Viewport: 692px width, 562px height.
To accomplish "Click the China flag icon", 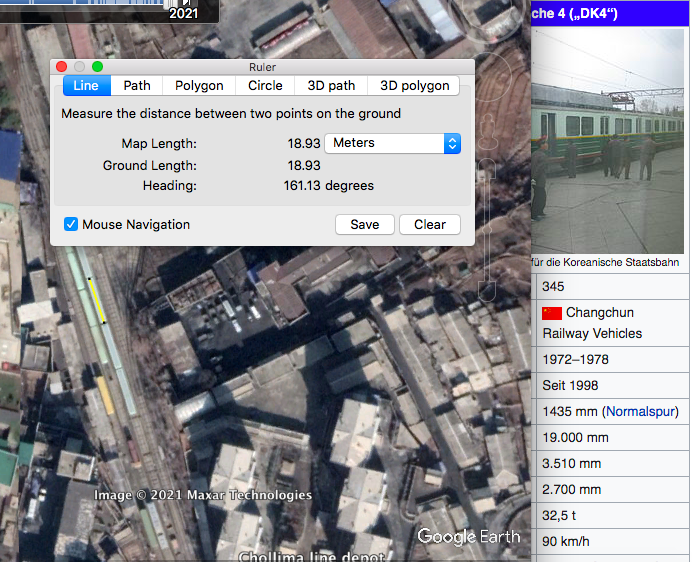I will tap(552, 313).
